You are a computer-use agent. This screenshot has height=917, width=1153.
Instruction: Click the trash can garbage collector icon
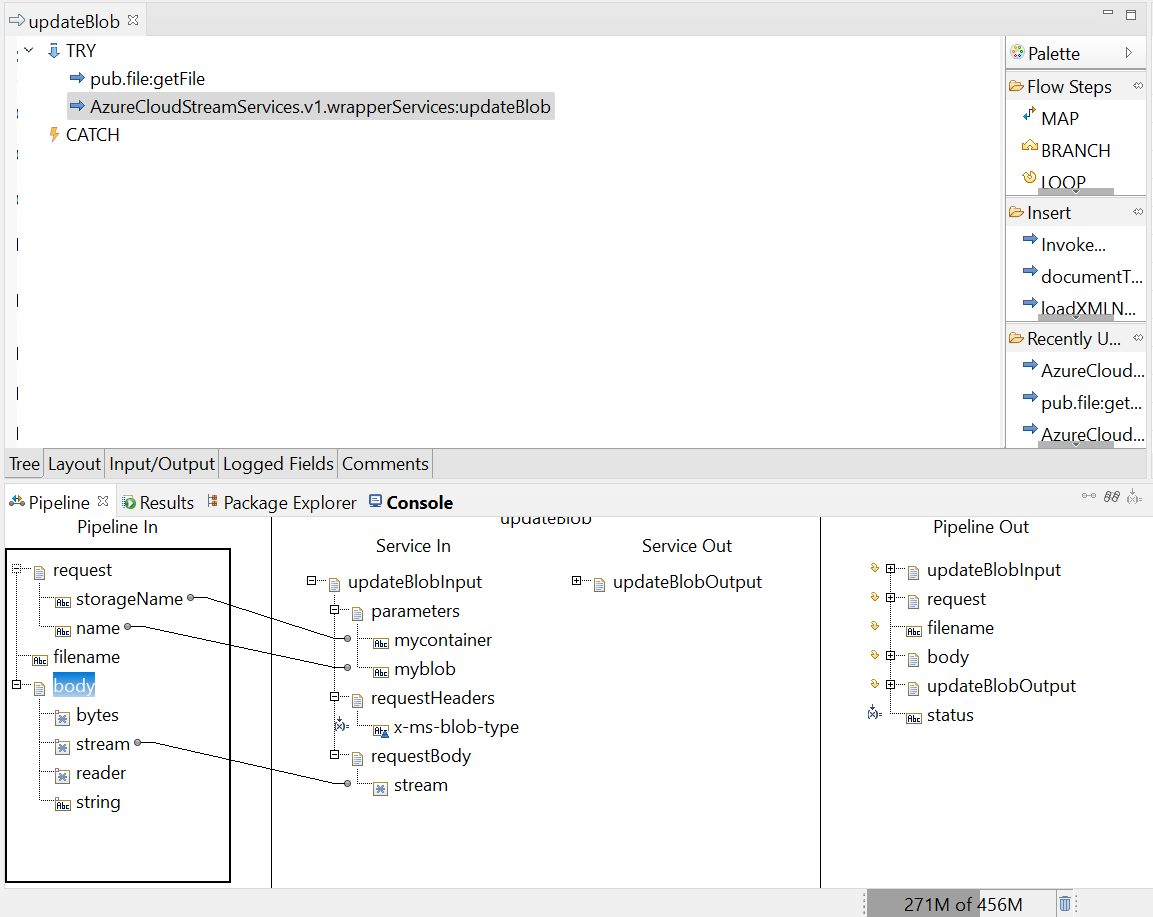coord(1064,903)
